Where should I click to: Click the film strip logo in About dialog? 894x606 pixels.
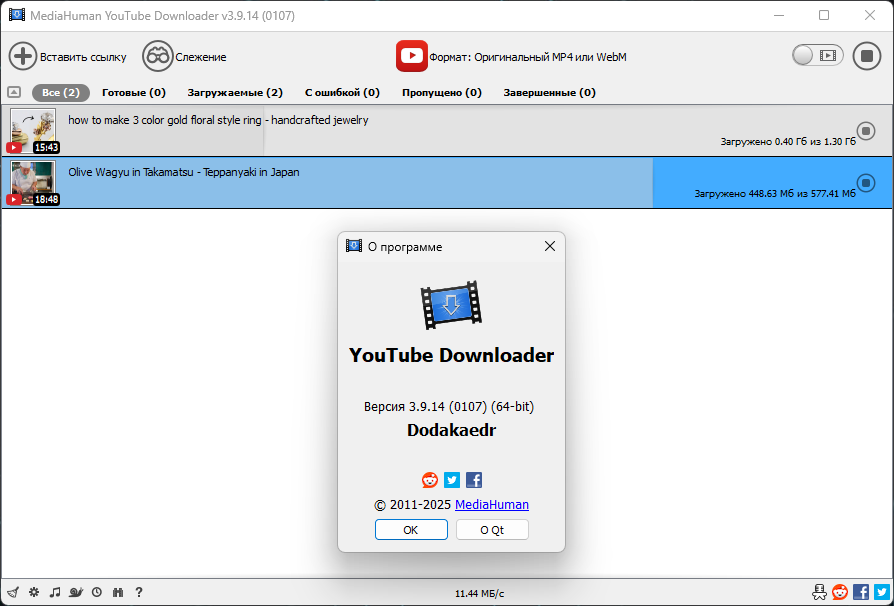451,305
